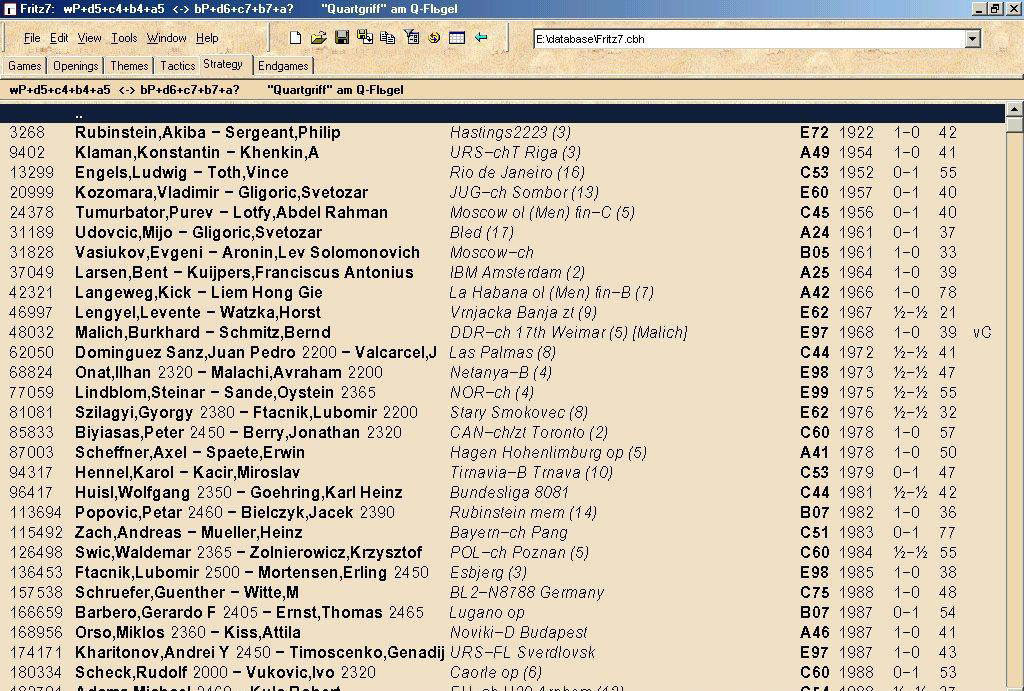Screen dimensions: 1024x691
Task: Click the round yellow toolbar icon
Action: 434,38
